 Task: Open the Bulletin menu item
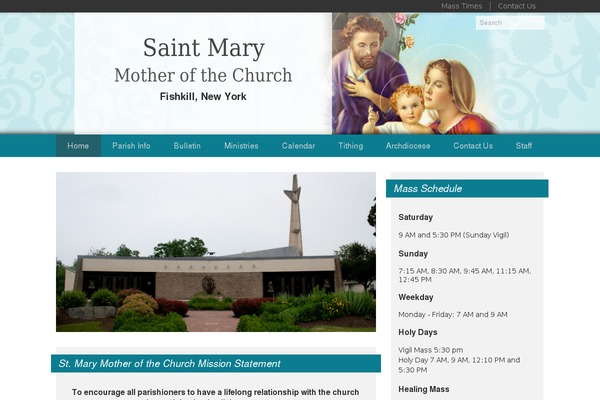[x=187, y=146]
